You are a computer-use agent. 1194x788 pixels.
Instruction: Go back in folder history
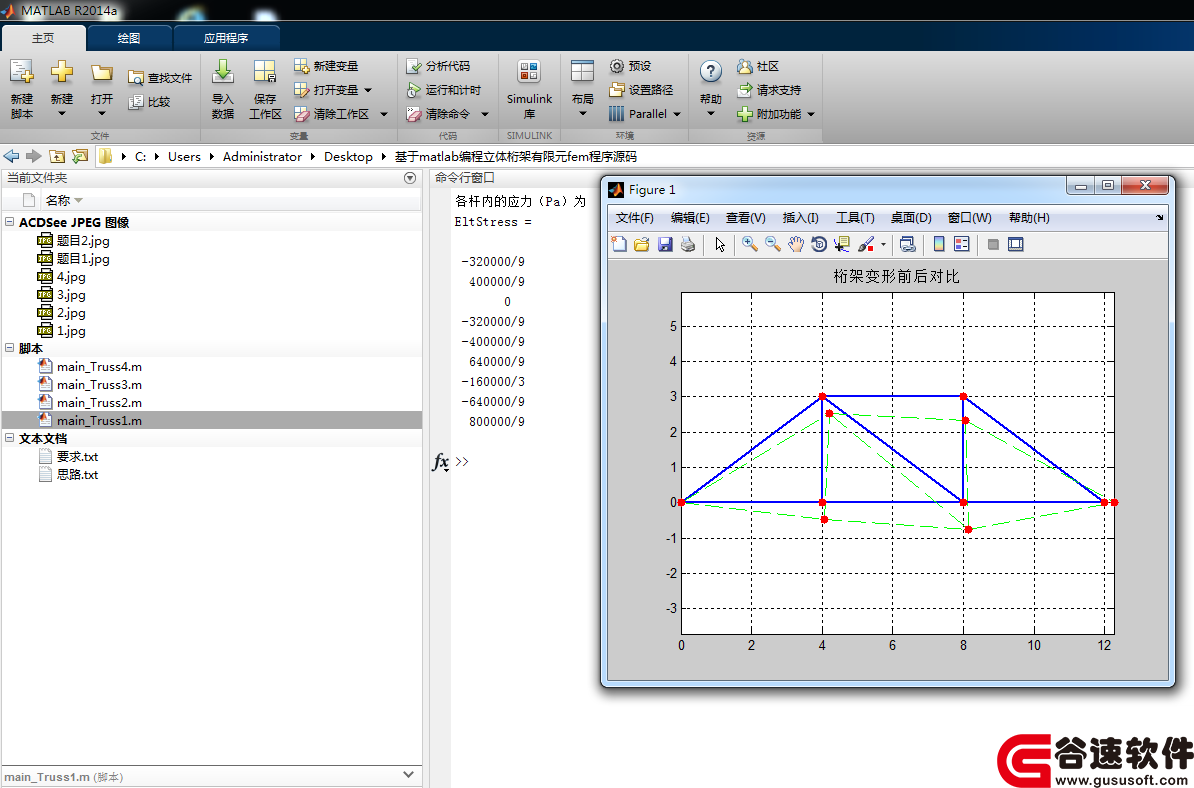pos(11,156)
